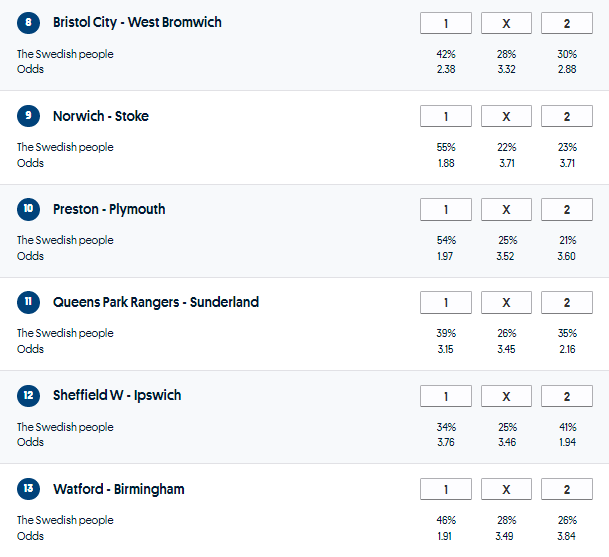The height and width of the screenshot is (557, 609).
Task: Select draw X for Bristol City - West Bromwich
Action: [x=506, y=23]
